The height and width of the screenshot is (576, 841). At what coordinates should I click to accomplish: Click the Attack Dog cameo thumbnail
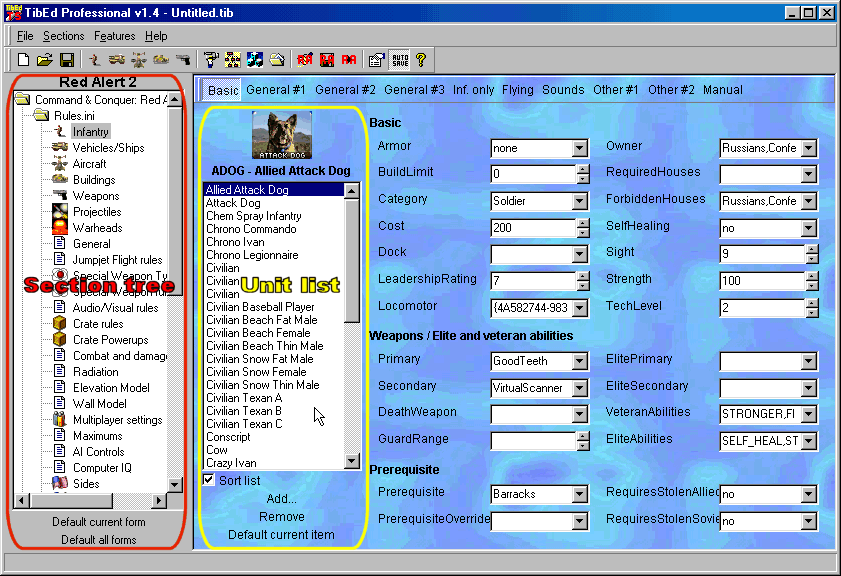click(x=282, y=135)
